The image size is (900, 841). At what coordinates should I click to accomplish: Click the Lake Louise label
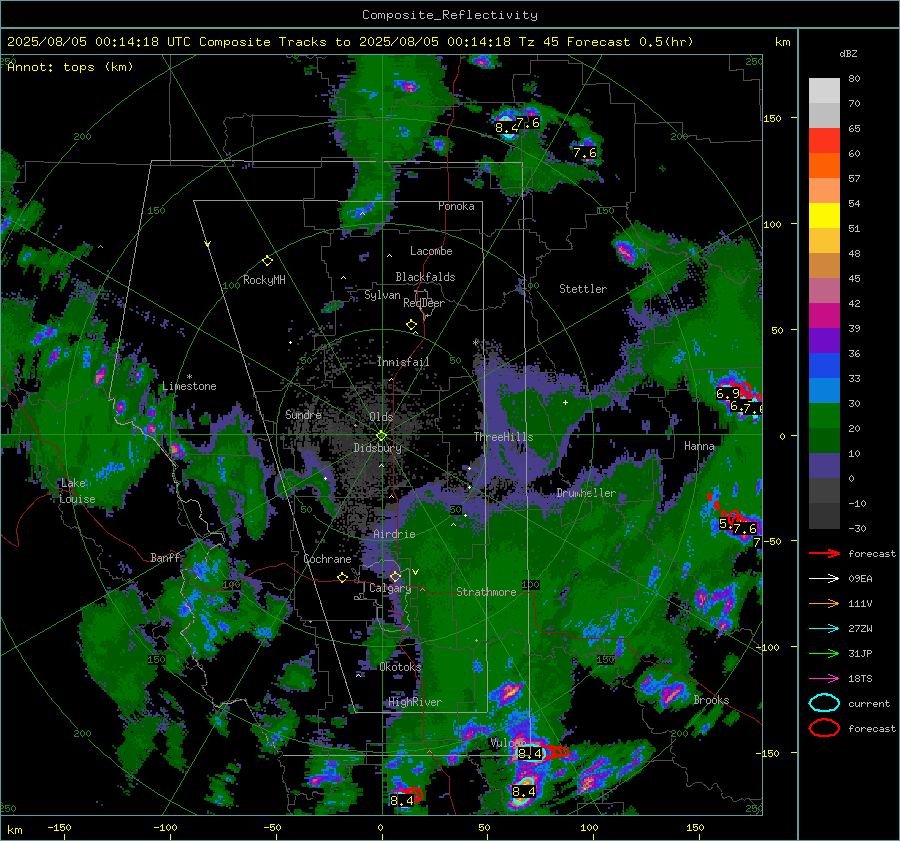tap(77, 491)
